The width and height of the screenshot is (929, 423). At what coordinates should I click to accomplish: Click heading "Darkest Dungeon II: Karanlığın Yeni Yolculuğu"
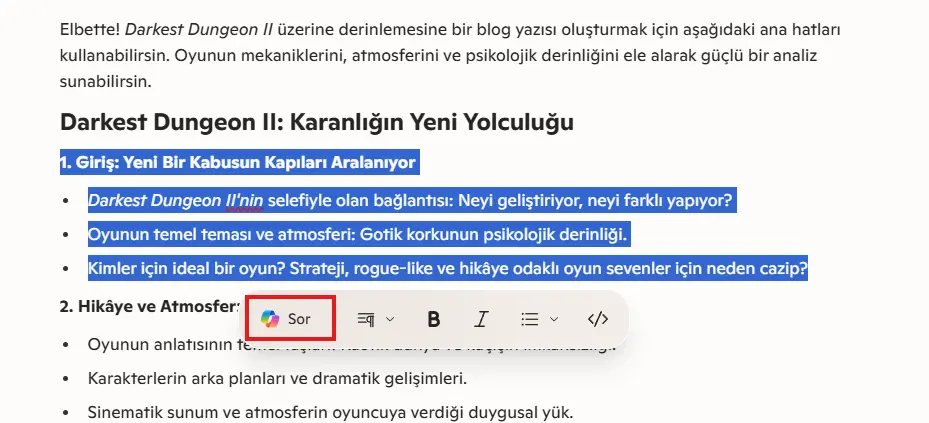pyautogui.click(x=316, y=122)
